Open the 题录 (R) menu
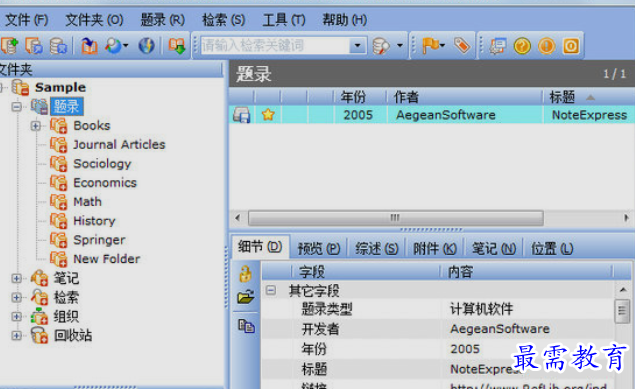Screen dimensions: 635x389 pyautogui.click(x=162, y=19)
